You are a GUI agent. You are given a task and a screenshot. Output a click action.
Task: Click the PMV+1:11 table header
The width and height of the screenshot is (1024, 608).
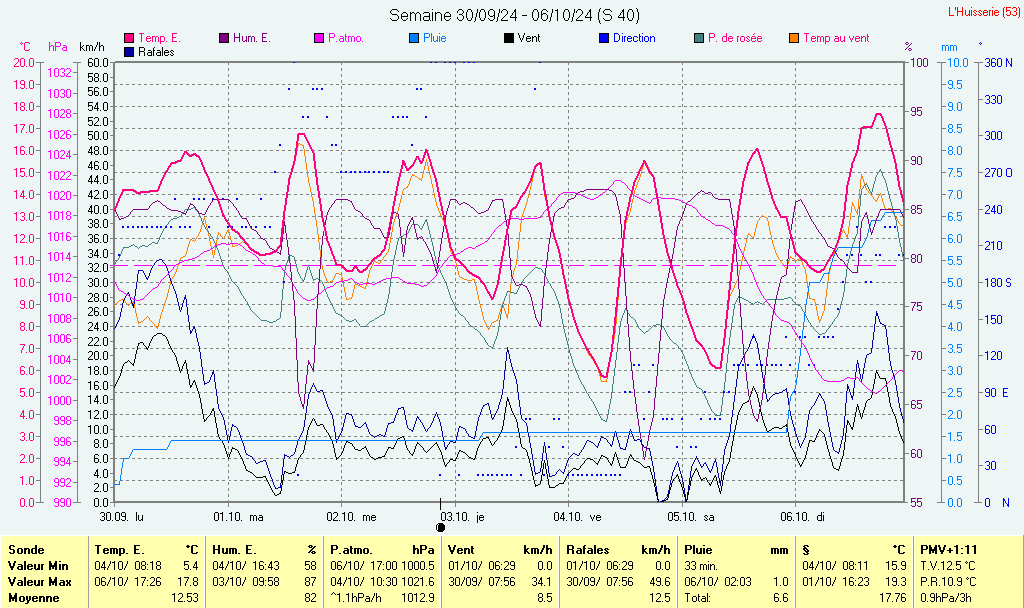[x=949, y=550]
